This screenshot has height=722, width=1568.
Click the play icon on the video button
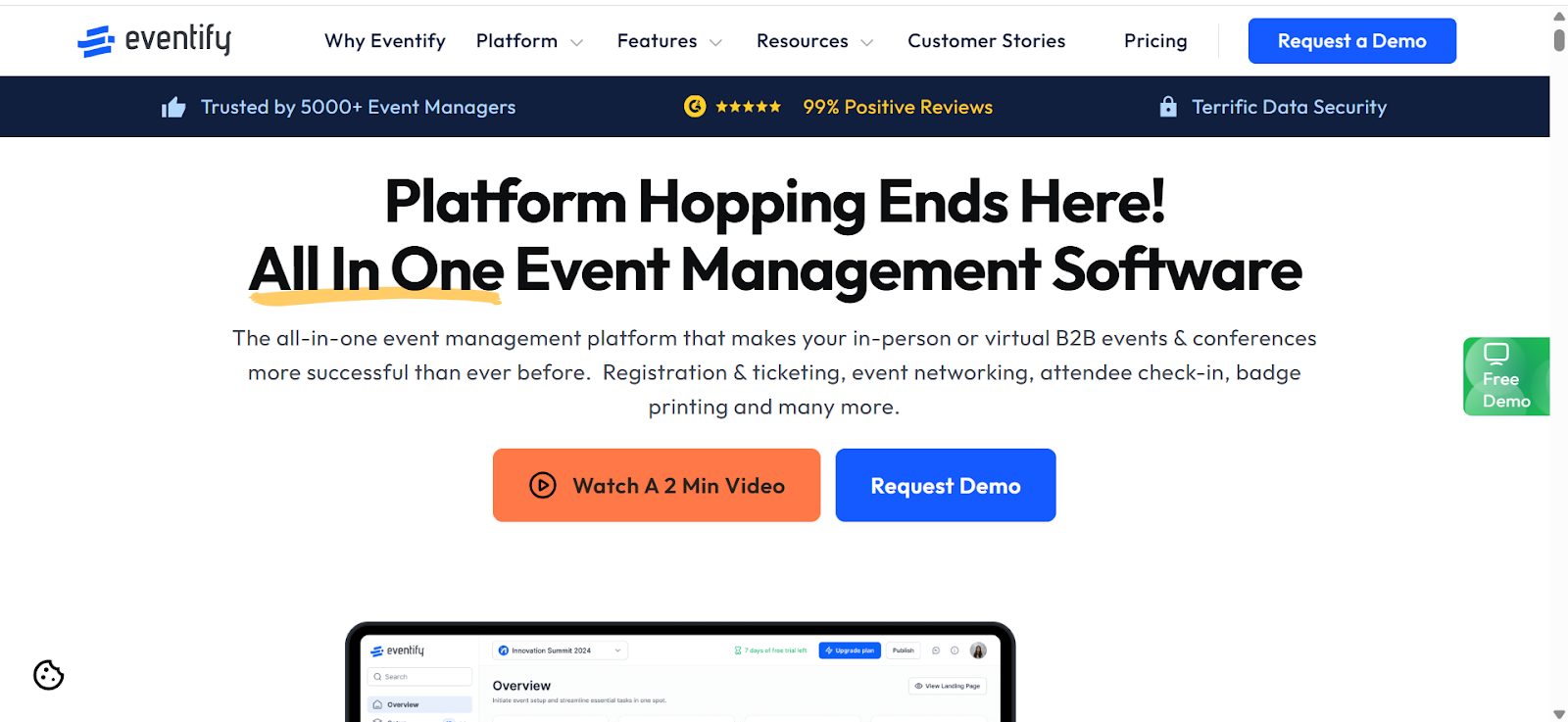pos(543,485)
